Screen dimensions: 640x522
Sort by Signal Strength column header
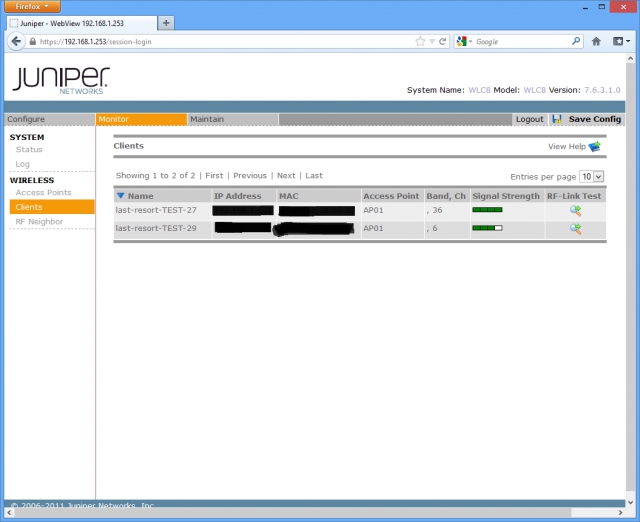506,196
